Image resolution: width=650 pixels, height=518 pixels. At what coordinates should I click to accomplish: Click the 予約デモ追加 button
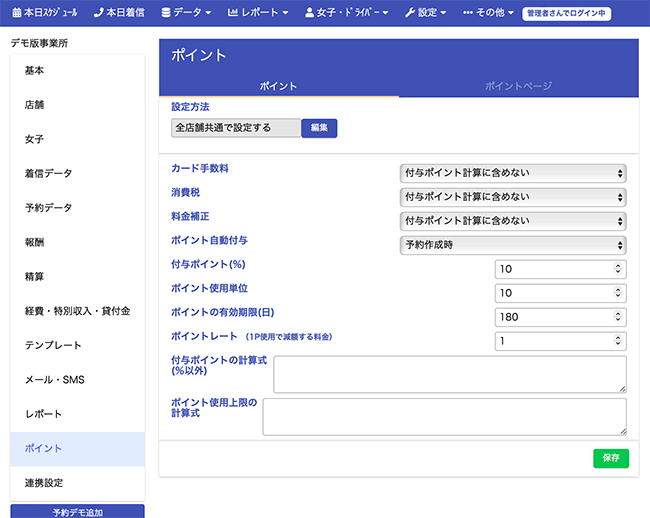click(78, 512)
